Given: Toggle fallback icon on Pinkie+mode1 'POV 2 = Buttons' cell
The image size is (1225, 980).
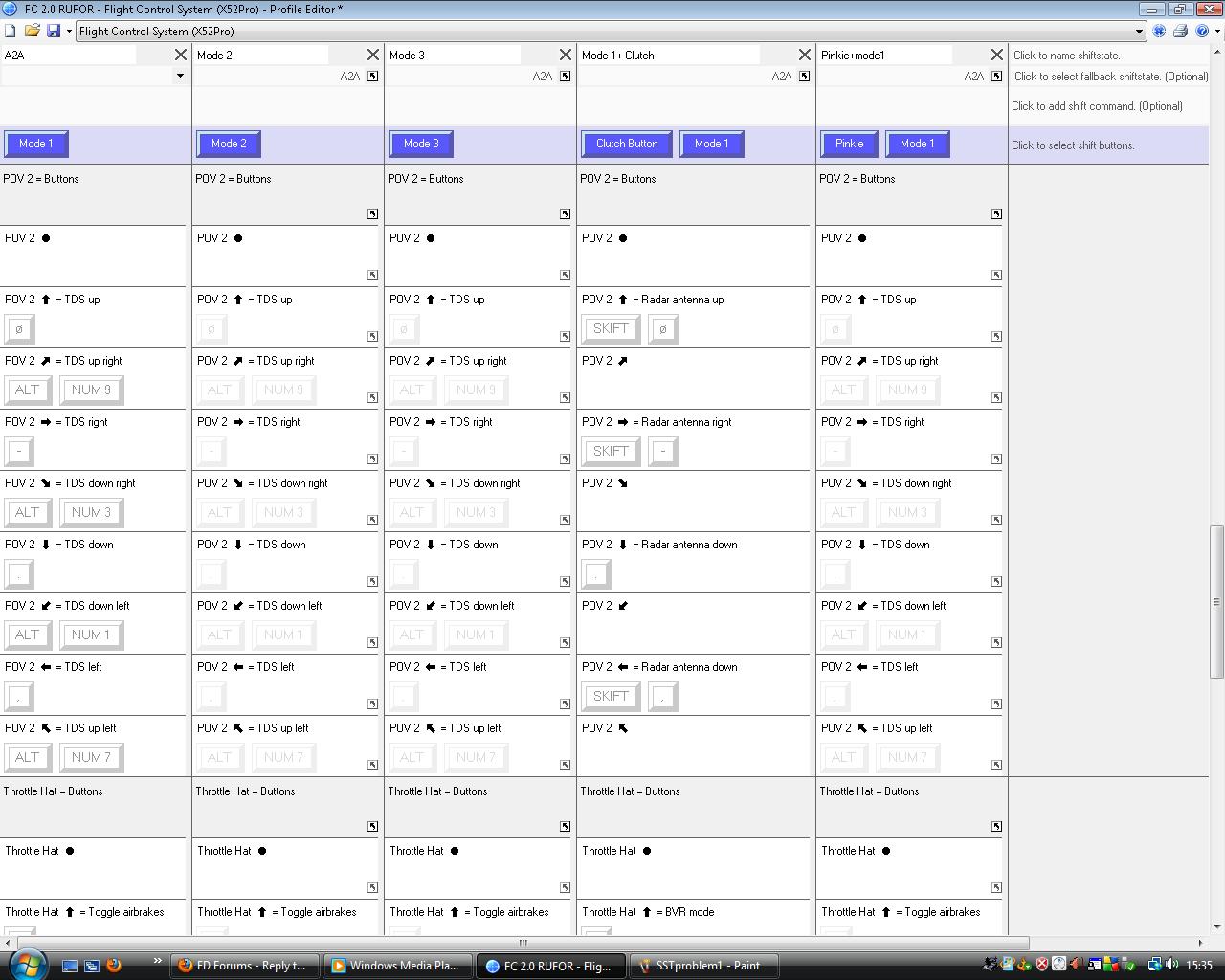Looking at the screenshot, I should pyautogui.click(x=996, y=213).
